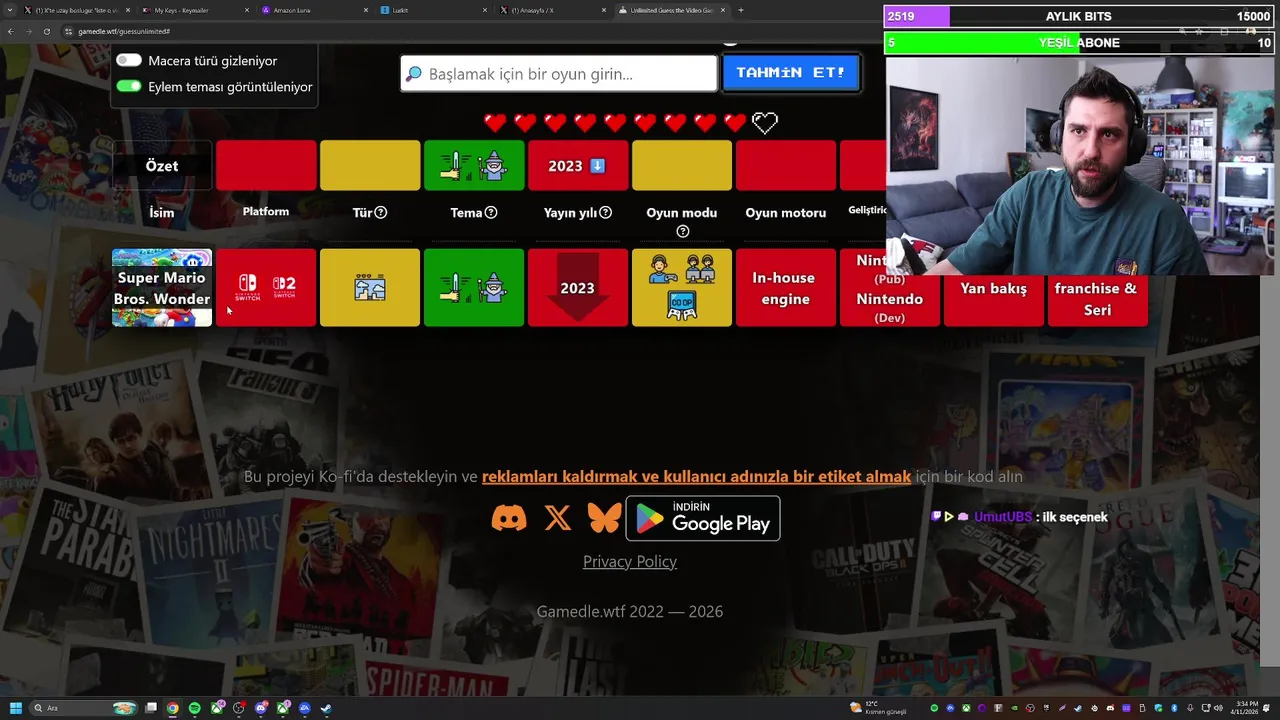
Task: Open Steam from taskbar
Action: pos(326,708)
